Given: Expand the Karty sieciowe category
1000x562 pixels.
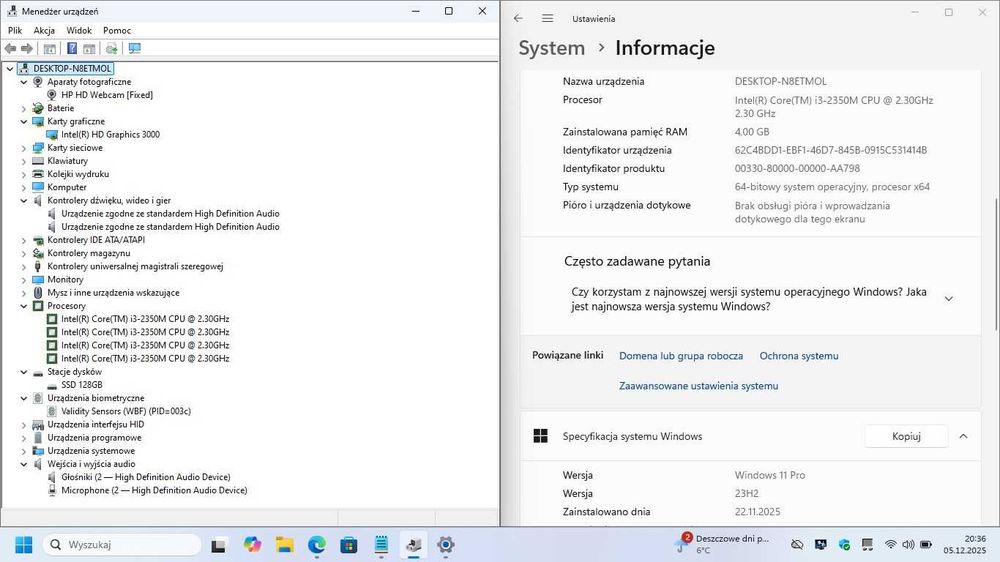Looking at the screenshot, I should [x=24, y=148].
